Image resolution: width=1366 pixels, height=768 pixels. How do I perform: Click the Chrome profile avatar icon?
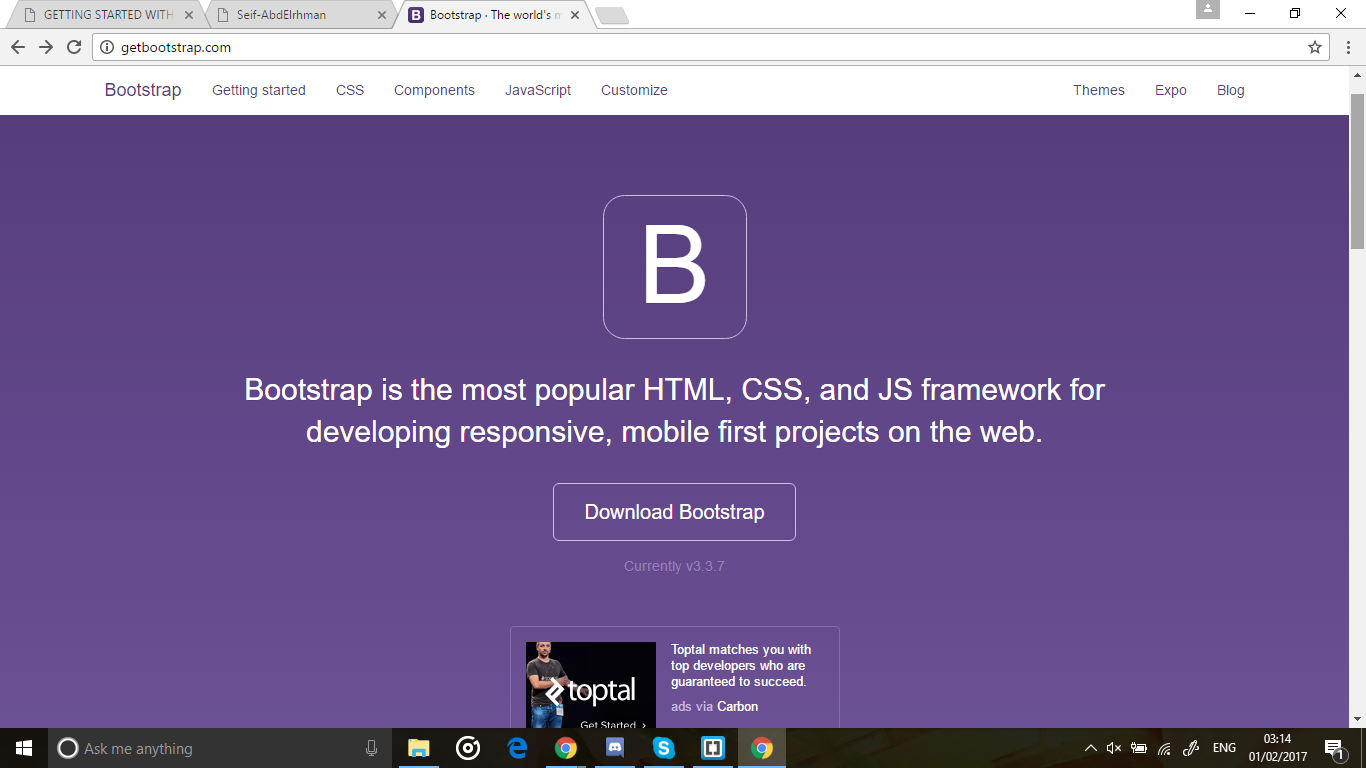coord(1208,9)
